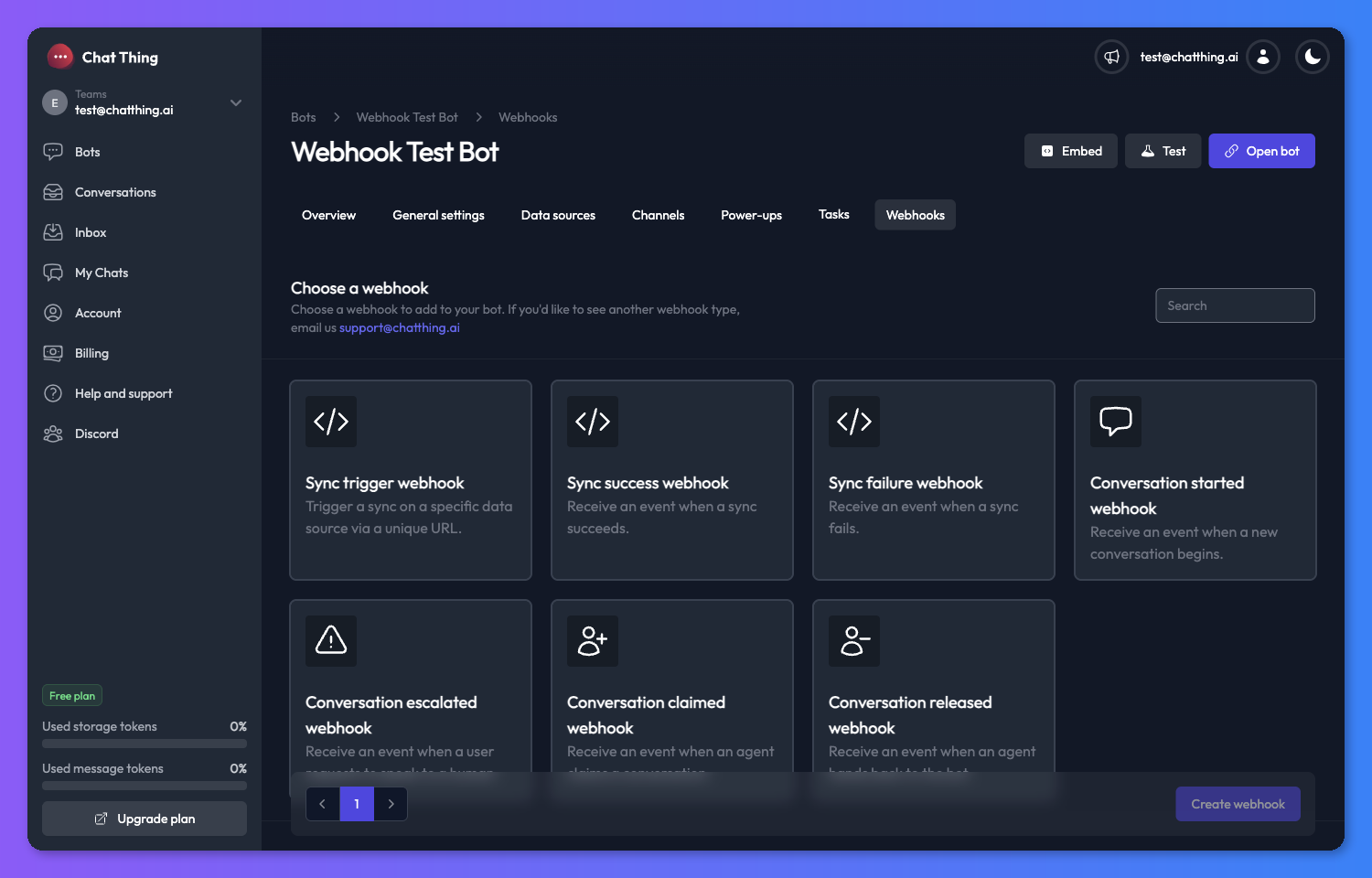Click the Free plan badge
The image size is (1372, 878).
pyautogui.click(x=72, y=696)
